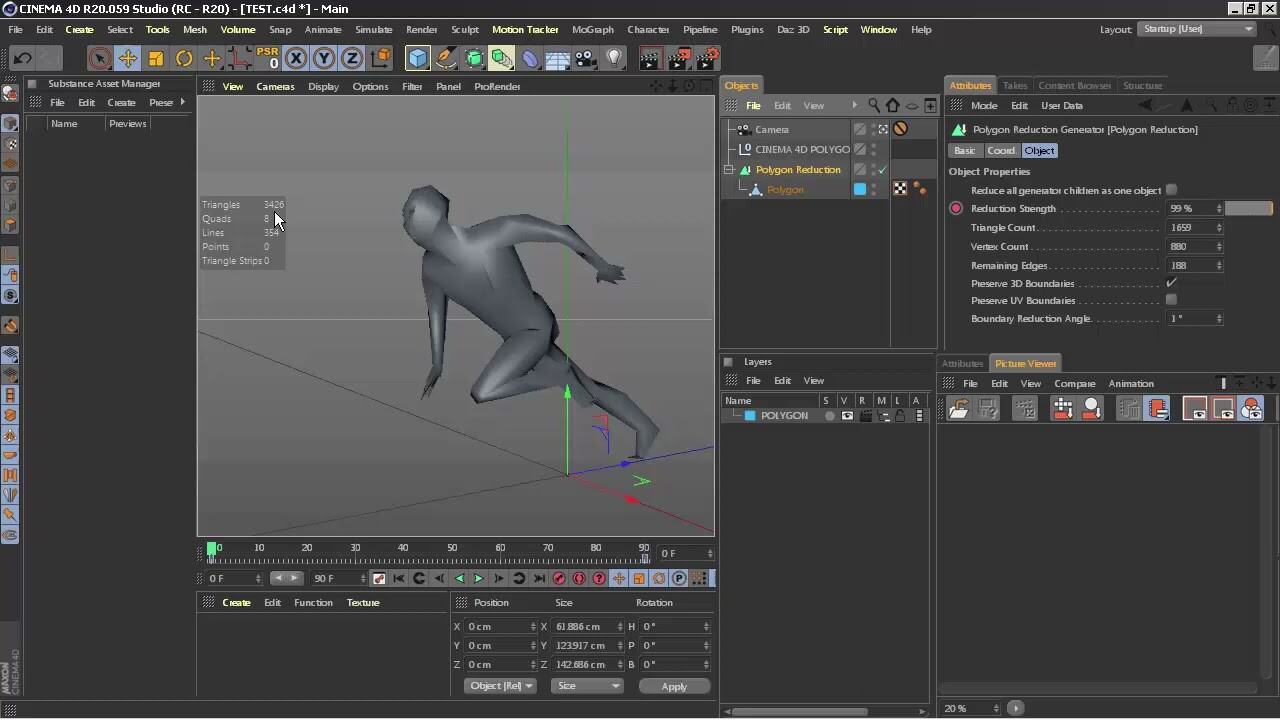Toggle the X axis lock

pyautogui.click(x=296, y=59)
